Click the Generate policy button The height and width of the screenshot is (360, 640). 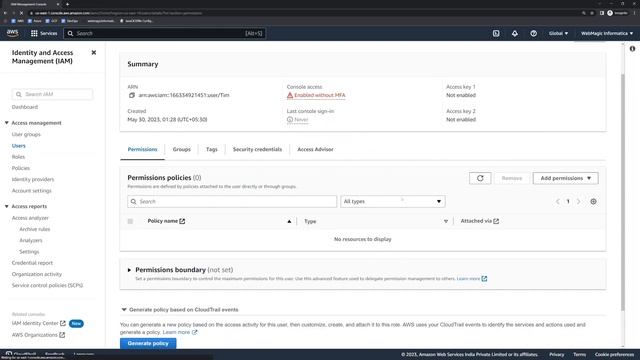[x=148, y=343]
